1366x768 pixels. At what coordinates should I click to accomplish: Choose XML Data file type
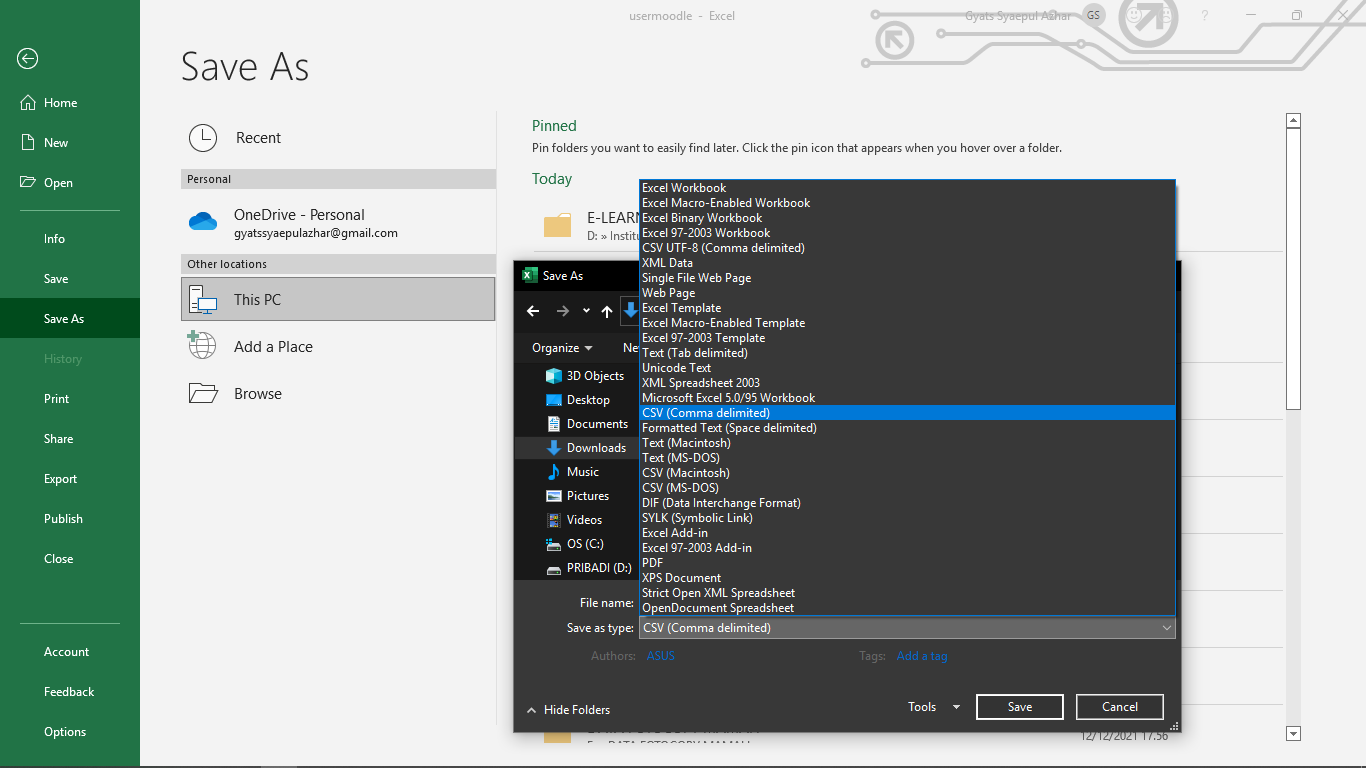(907, 263)
